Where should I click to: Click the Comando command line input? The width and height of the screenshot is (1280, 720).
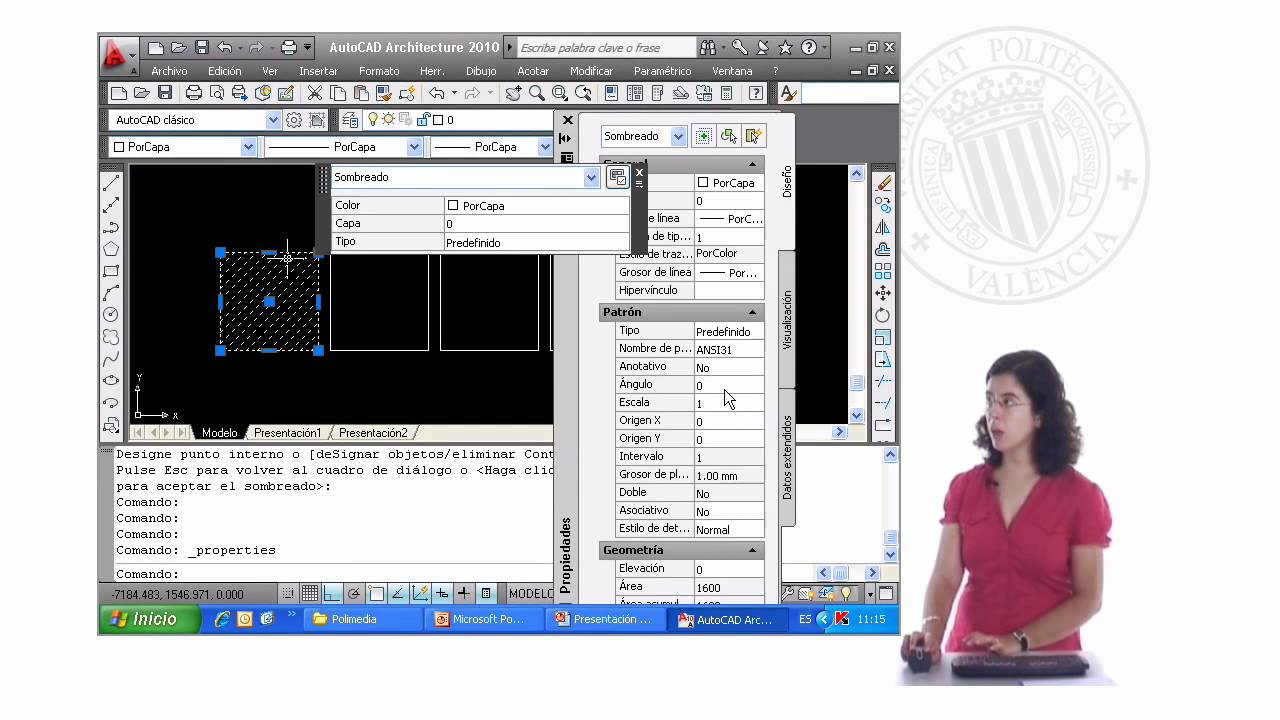point(335,574)
